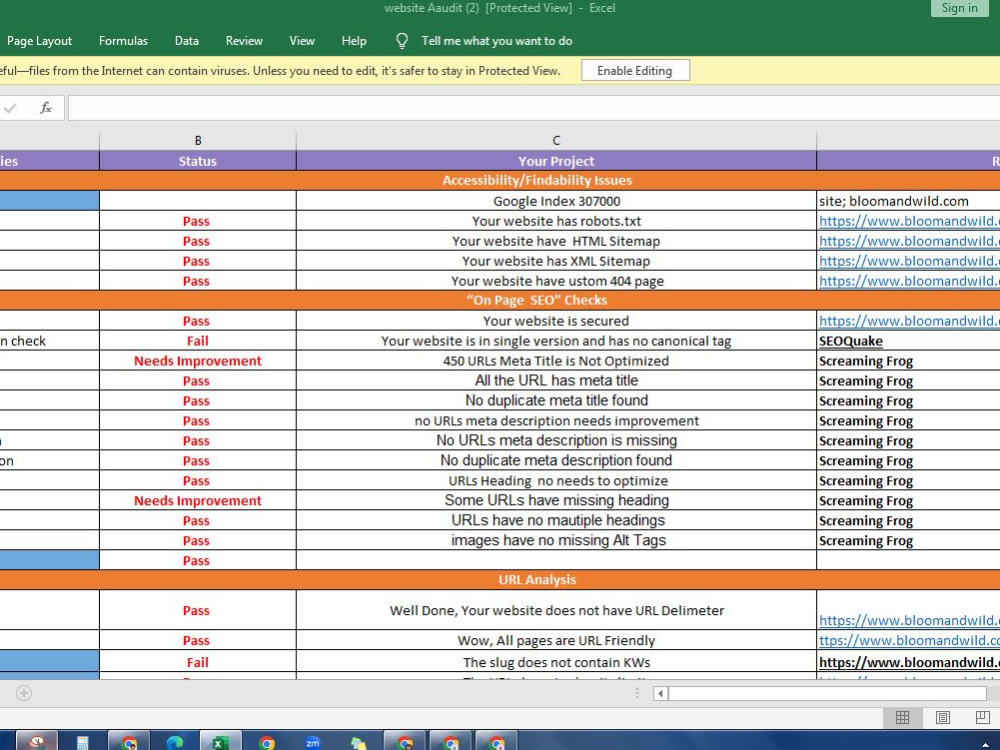The width and height of the screenshot is (1000, 750).
Task: Select Needs Improvement for missing heading row
Action: point(198,501)
